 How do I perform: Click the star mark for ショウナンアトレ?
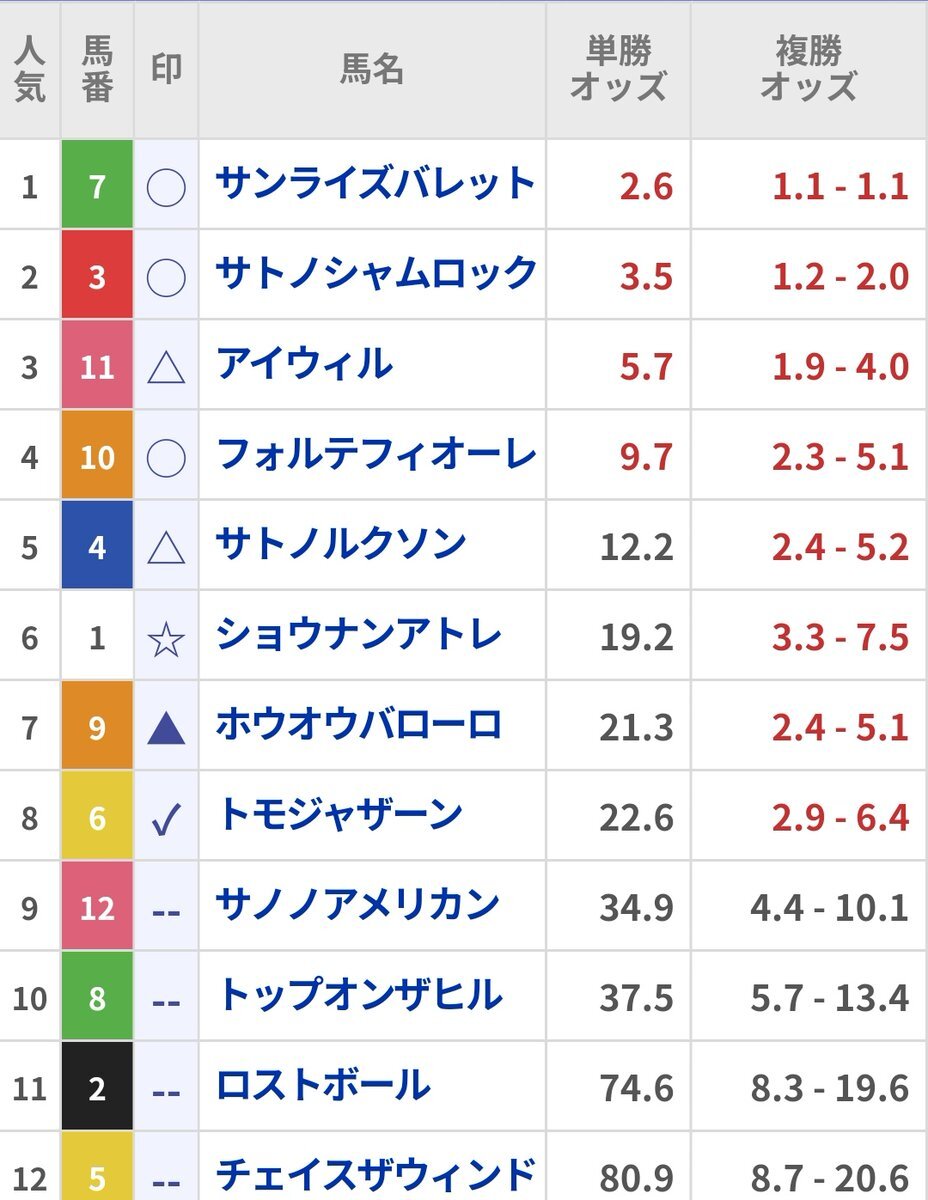coord(166,638)
